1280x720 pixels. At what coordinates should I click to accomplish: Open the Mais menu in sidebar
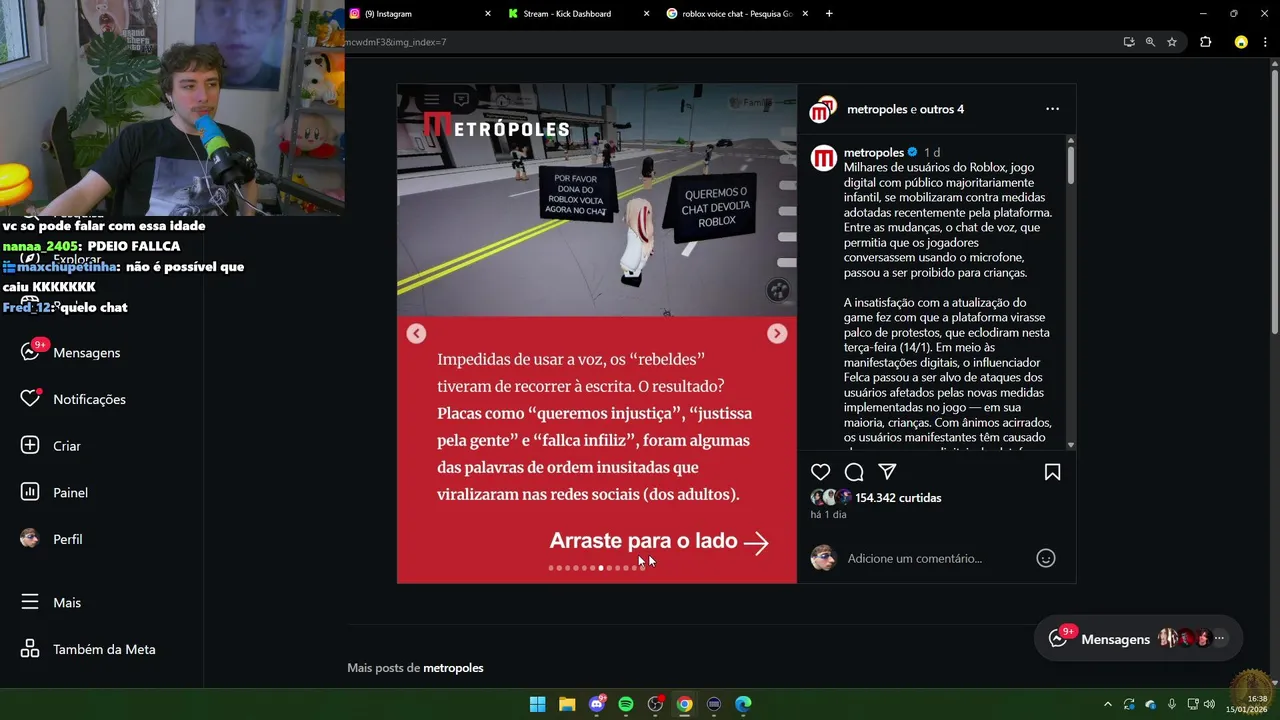pos(50,602)
